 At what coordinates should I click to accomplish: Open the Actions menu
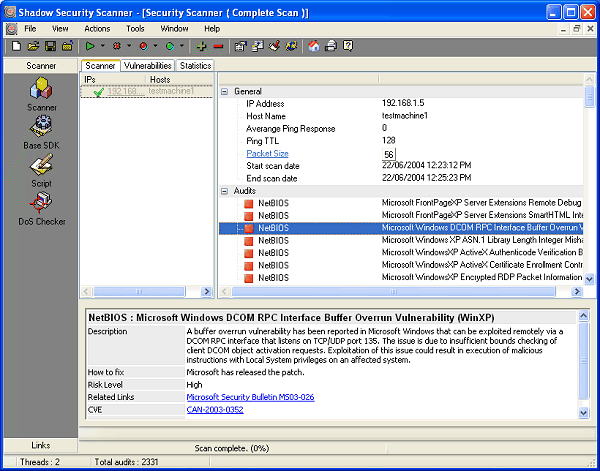97,29
